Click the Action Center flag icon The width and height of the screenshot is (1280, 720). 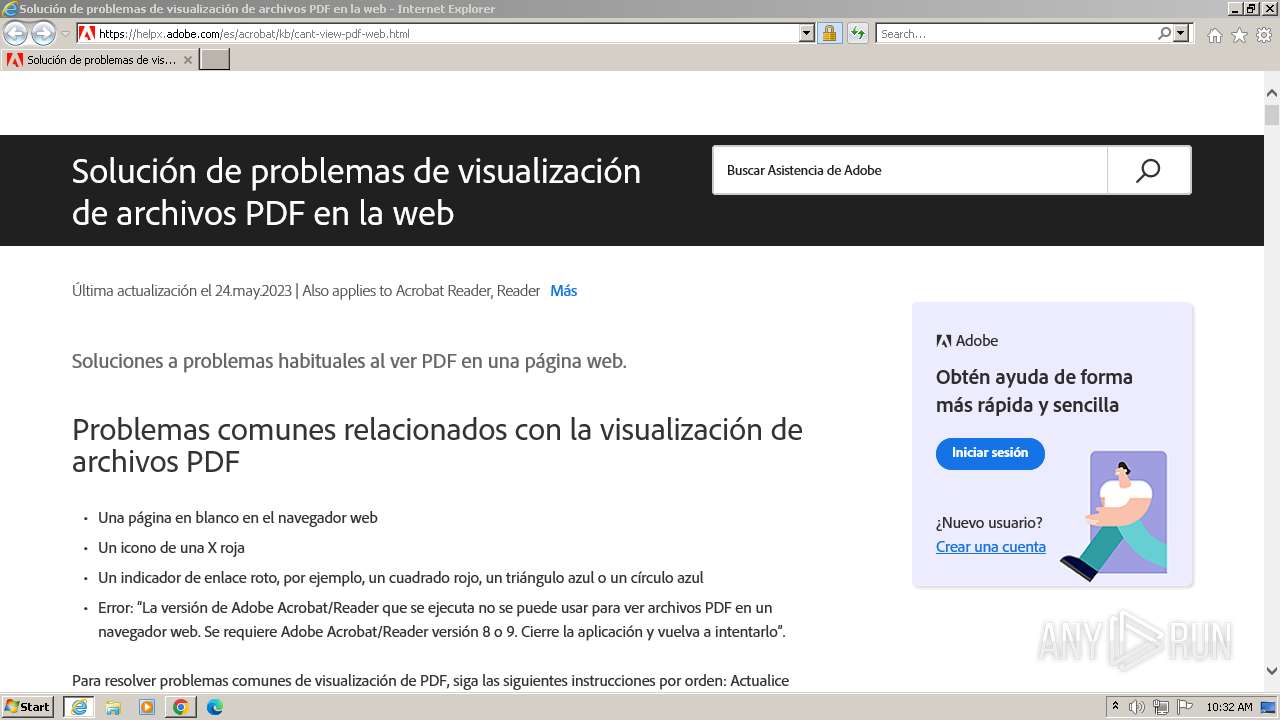[x=1185, y=707]
